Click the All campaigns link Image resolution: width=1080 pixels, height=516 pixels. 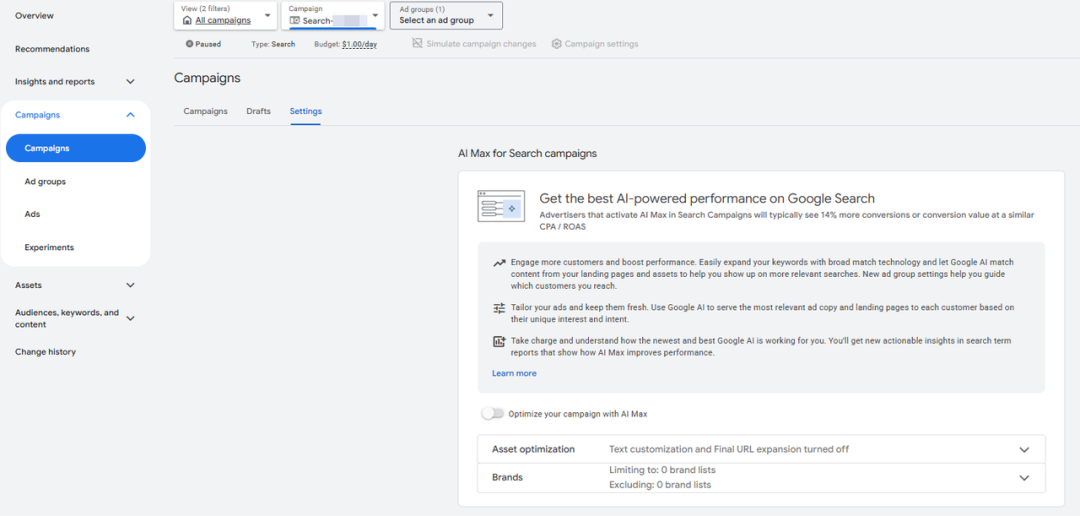(223, 21)
